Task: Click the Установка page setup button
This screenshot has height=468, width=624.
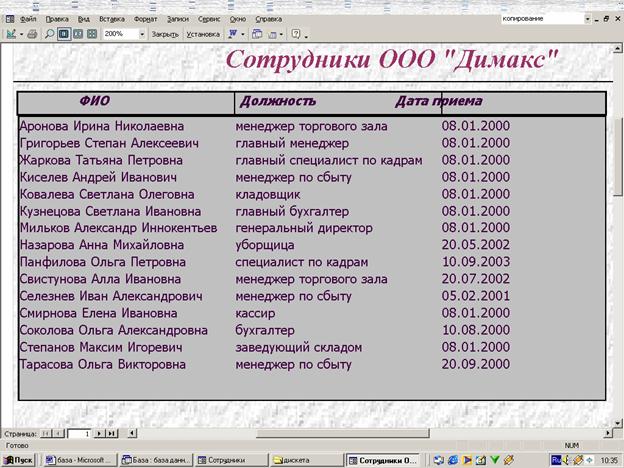Action: point(203,34)
